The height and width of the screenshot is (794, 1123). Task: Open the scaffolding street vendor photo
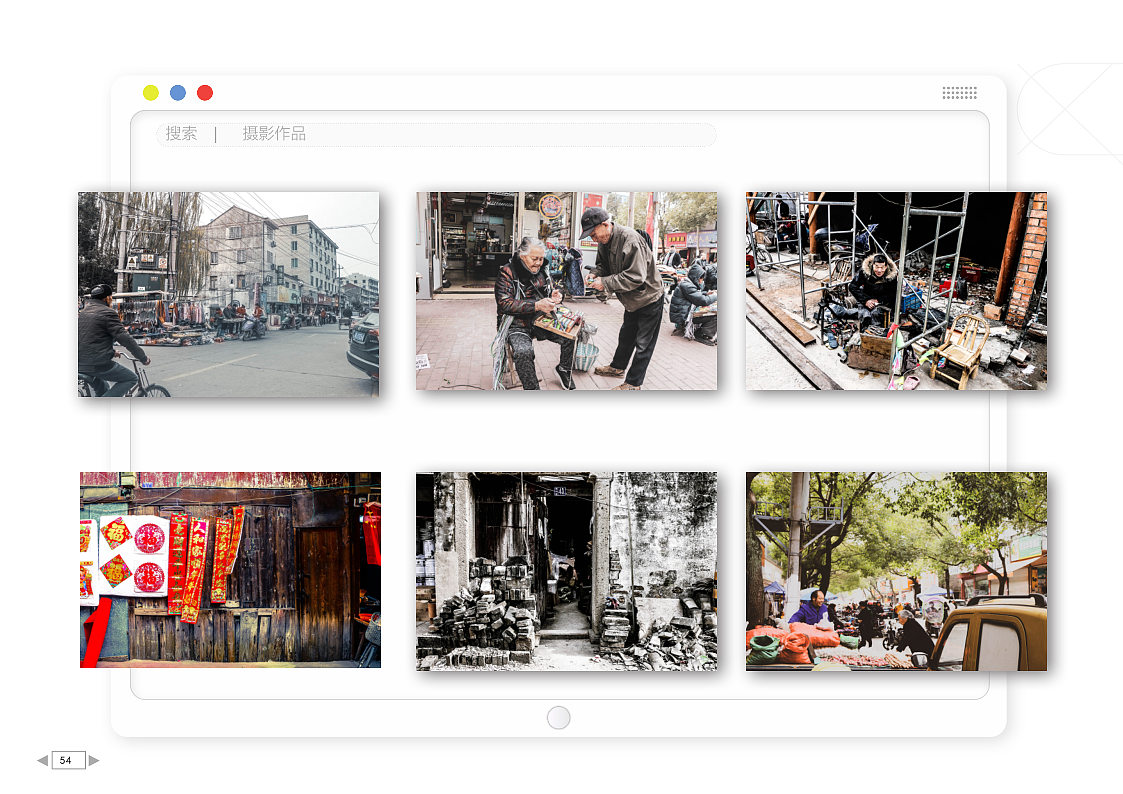point(897,291)
